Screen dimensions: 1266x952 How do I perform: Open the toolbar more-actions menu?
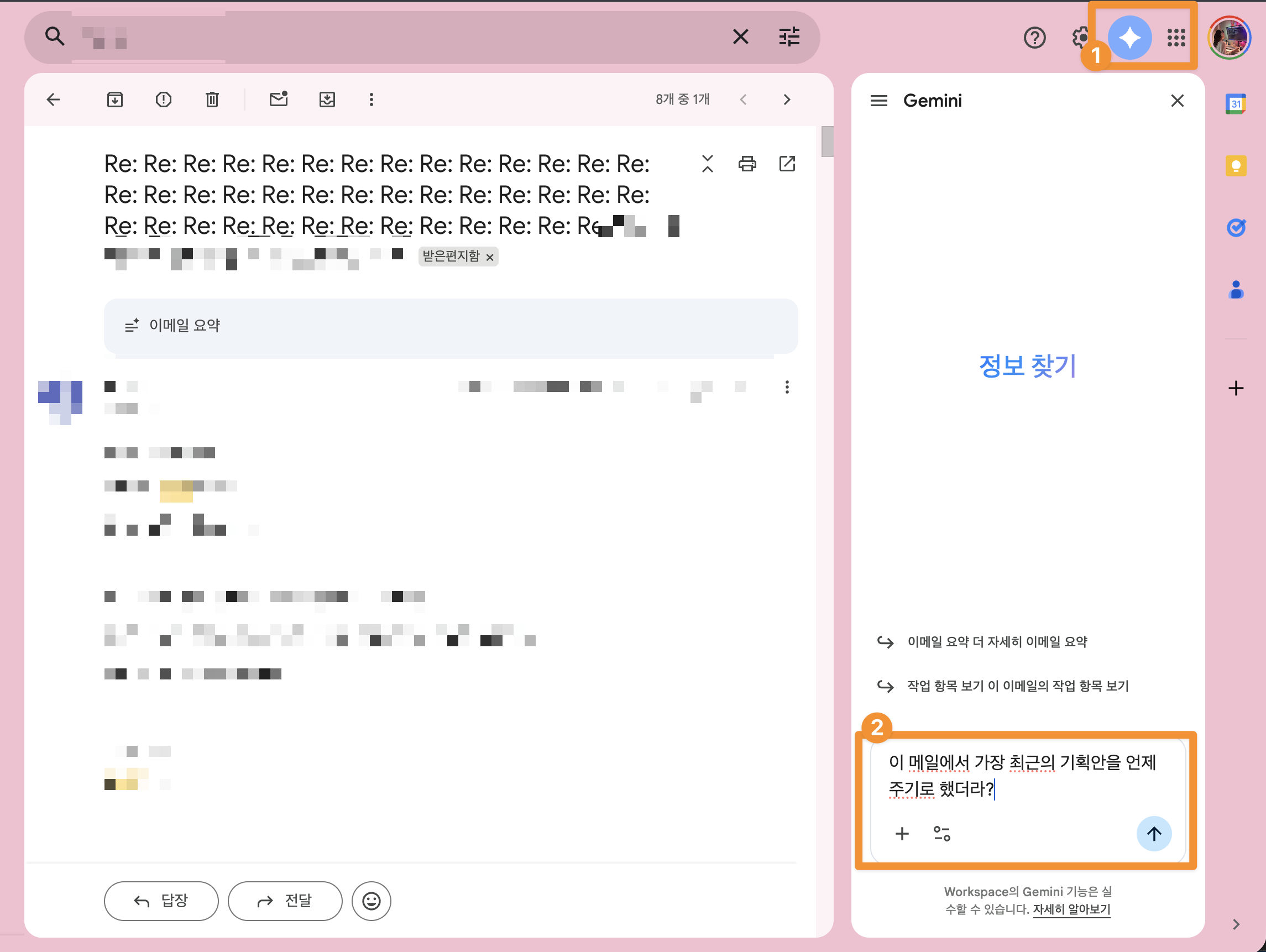(x=371, y=99)
